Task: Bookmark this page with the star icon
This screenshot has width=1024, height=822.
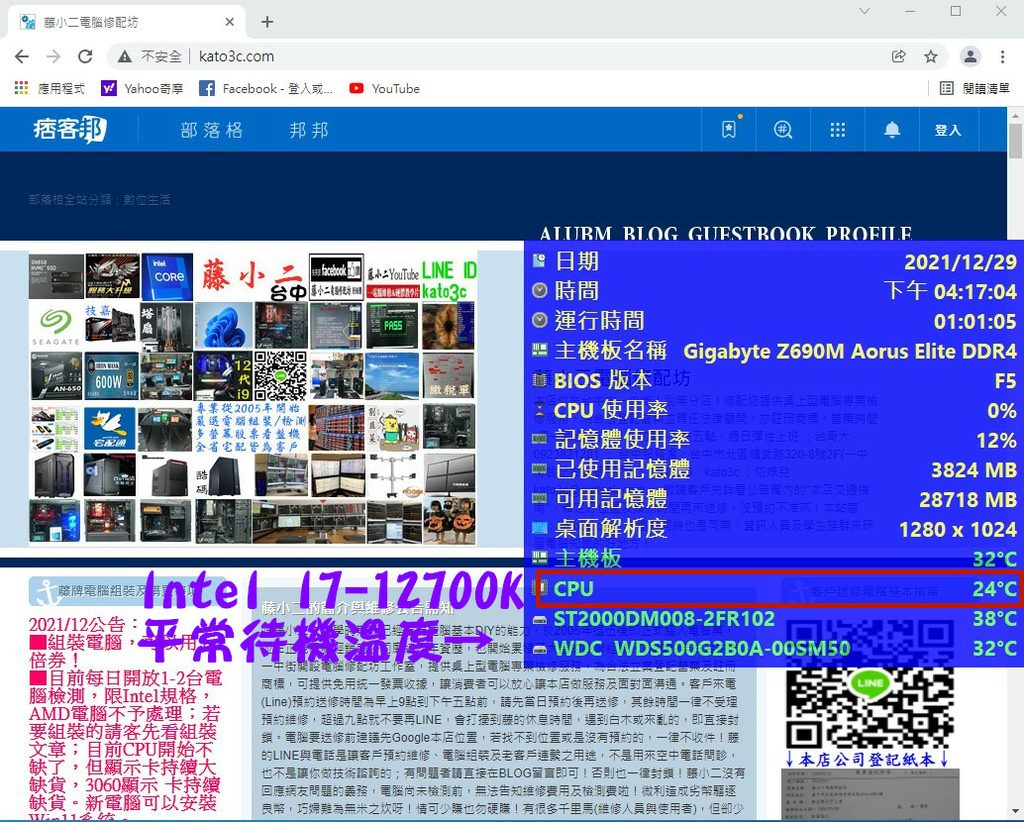Action: [x=931, y=57]
